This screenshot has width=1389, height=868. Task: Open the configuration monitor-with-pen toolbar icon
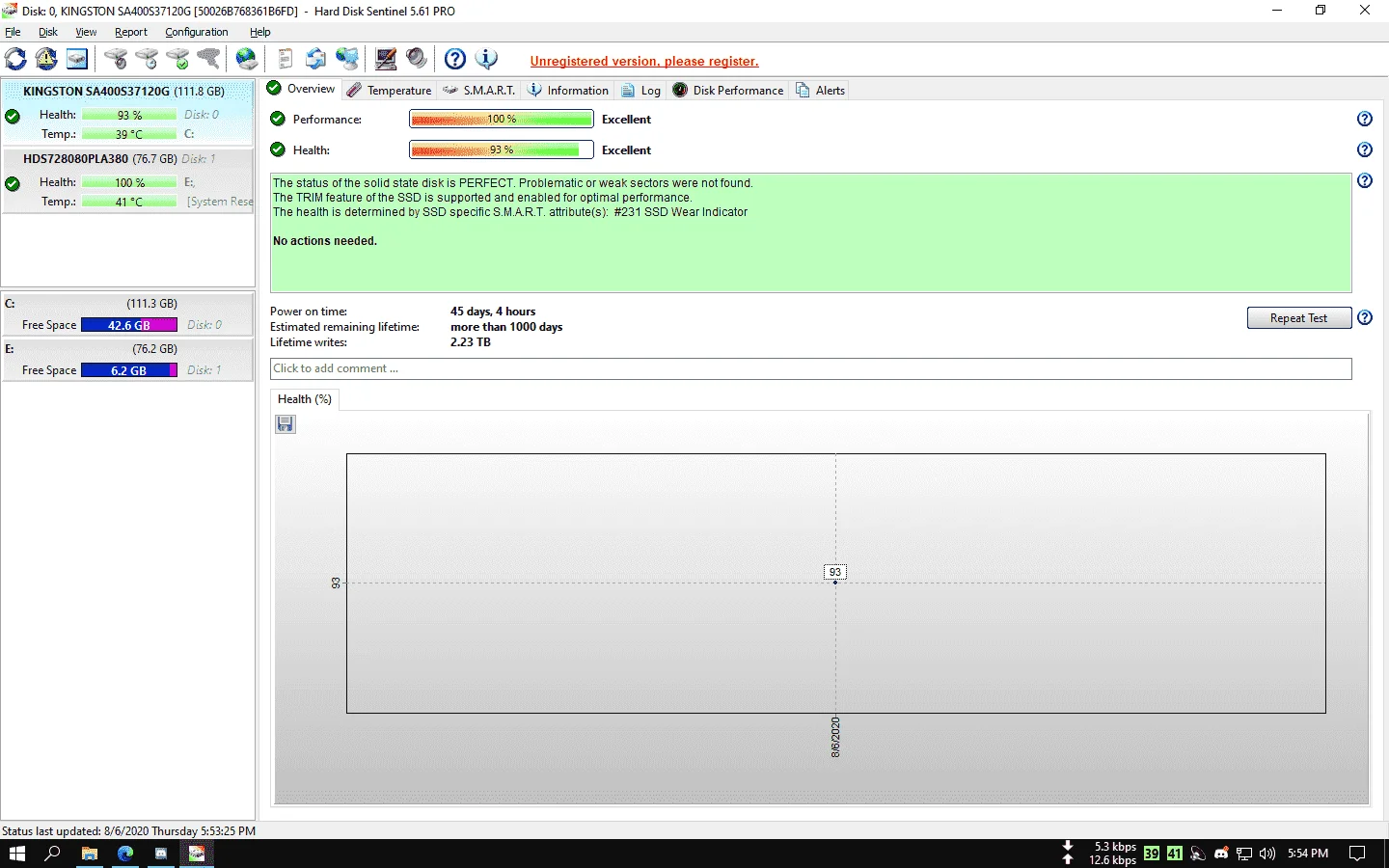pyautogui.click(x=386, y=59)
